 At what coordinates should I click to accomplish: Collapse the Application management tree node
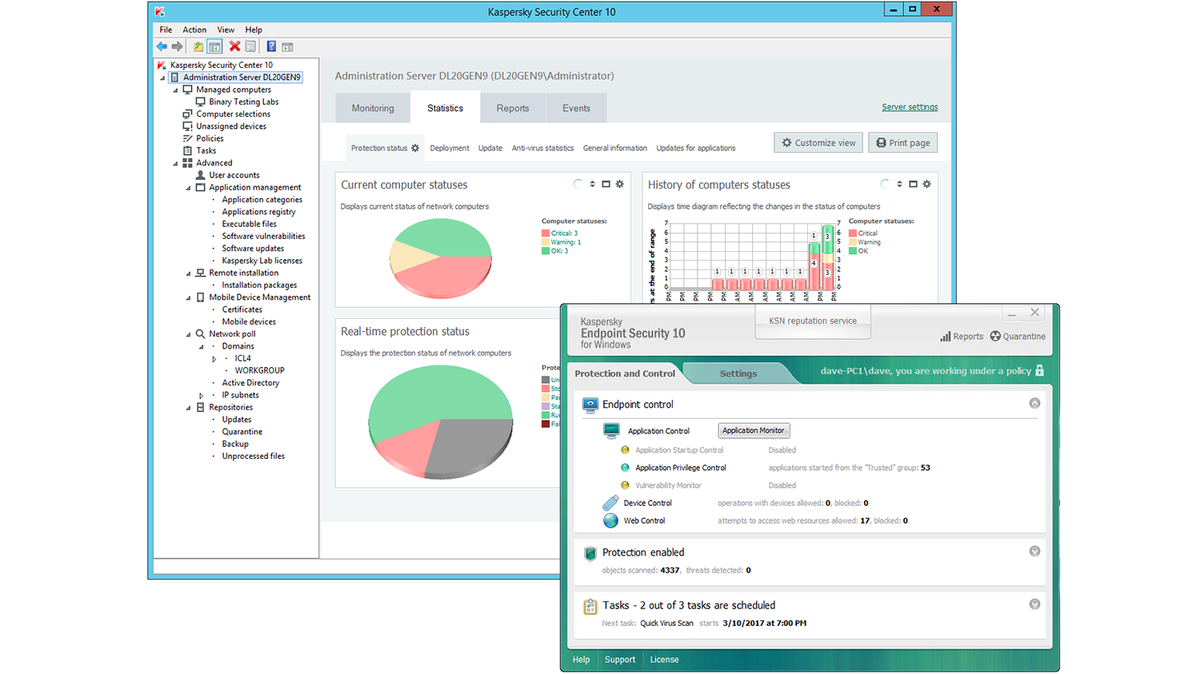click(x=189, y=188)
